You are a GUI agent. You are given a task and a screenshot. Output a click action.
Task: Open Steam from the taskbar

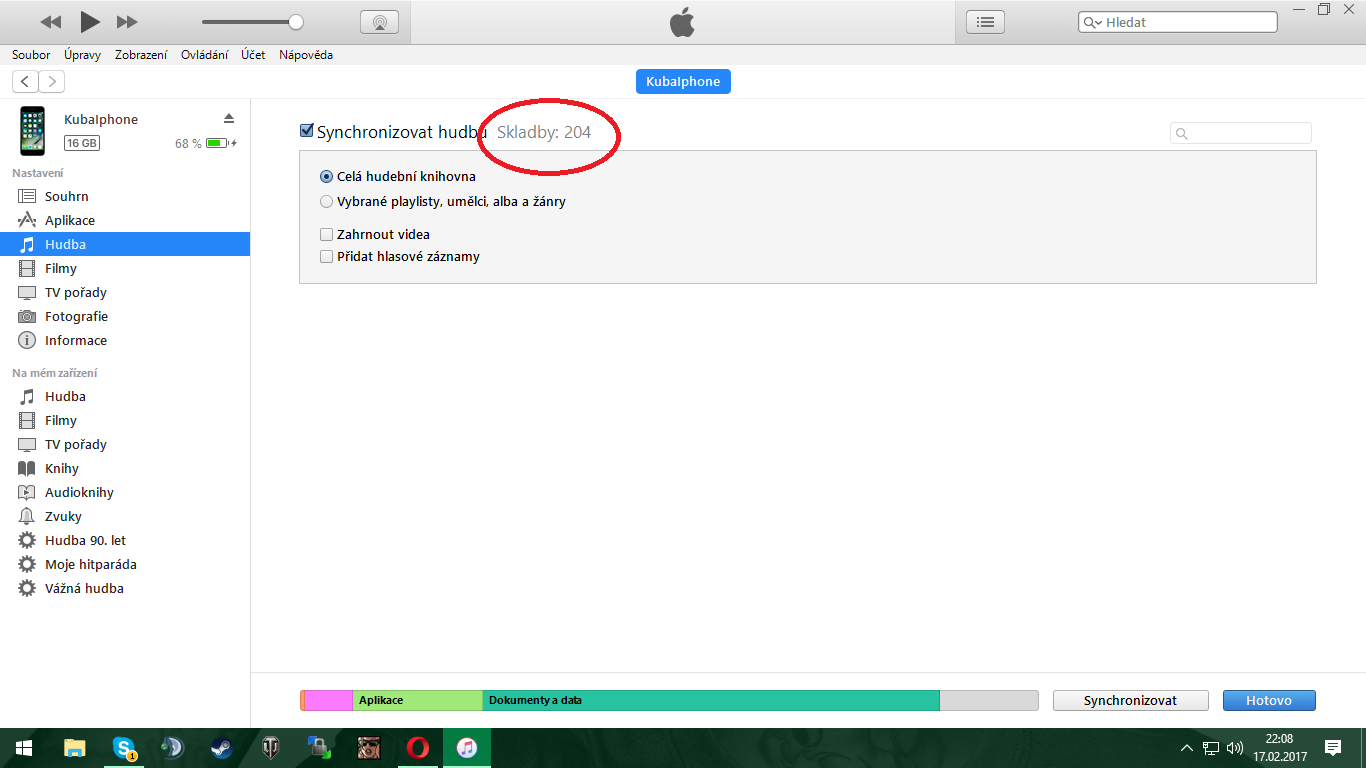(x=222, y=748)
